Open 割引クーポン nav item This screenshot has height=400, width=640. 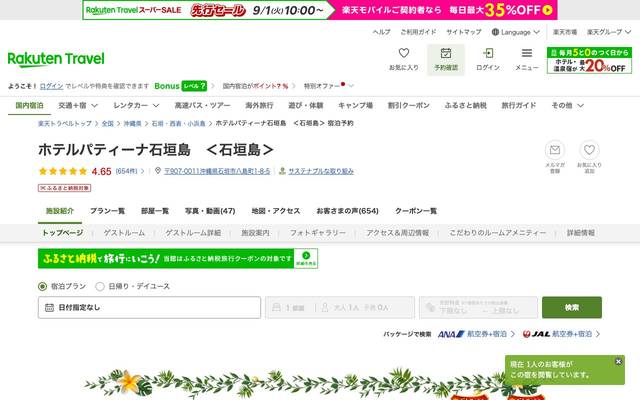[x=409, y=105]
